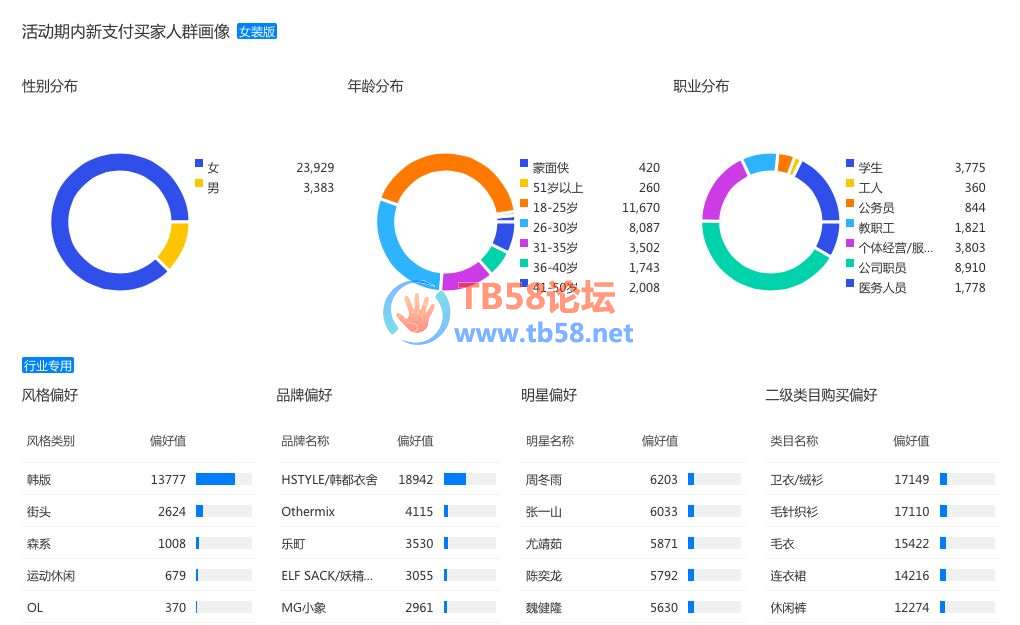This screenshot has height=625, width=1020.
Task: Click the yellow male segment of gender donut
Action: pyautogui.click(x=174, y=245)
